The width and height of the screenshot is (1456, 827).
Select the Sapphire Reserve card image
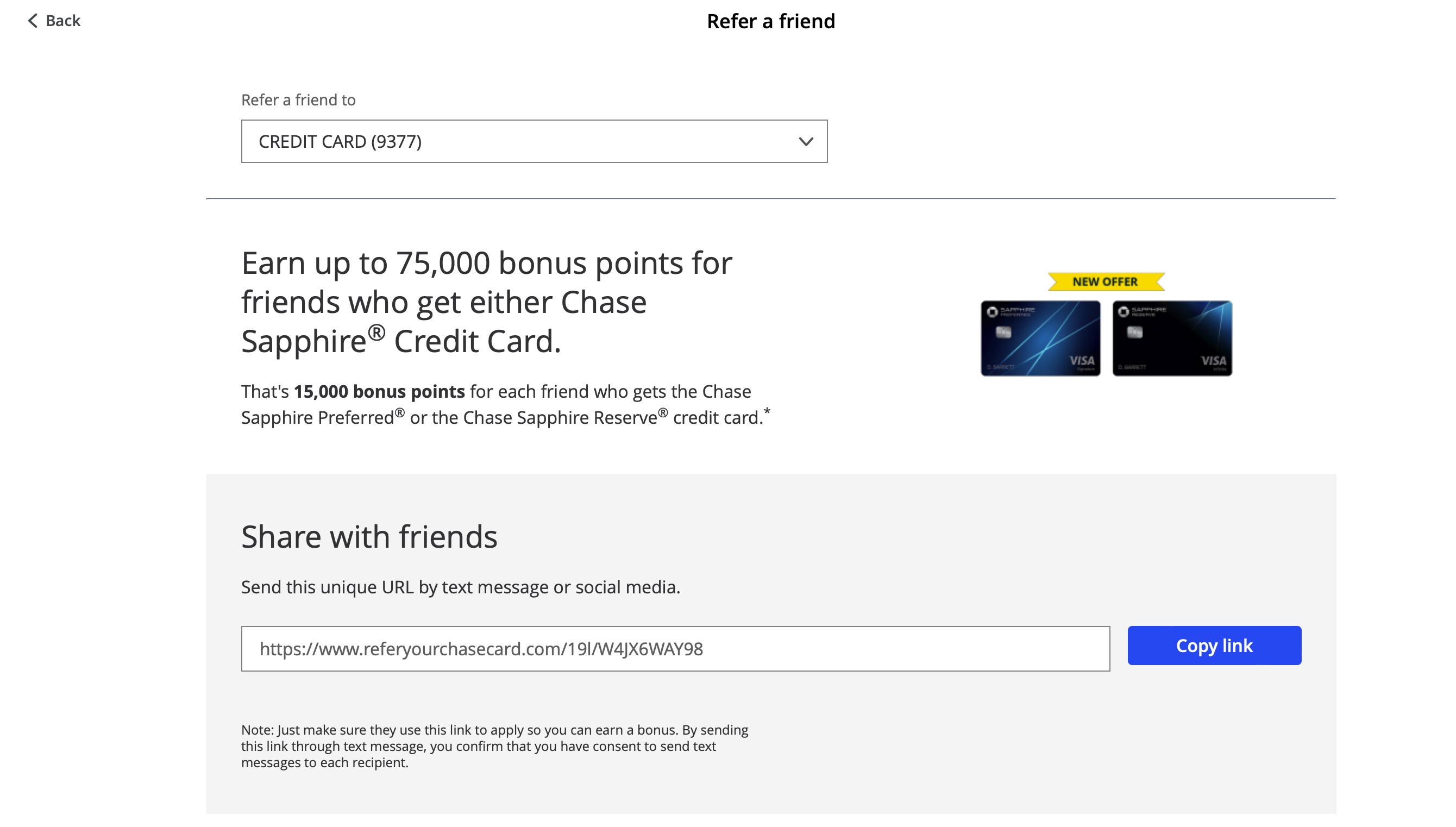point(1172,339)
